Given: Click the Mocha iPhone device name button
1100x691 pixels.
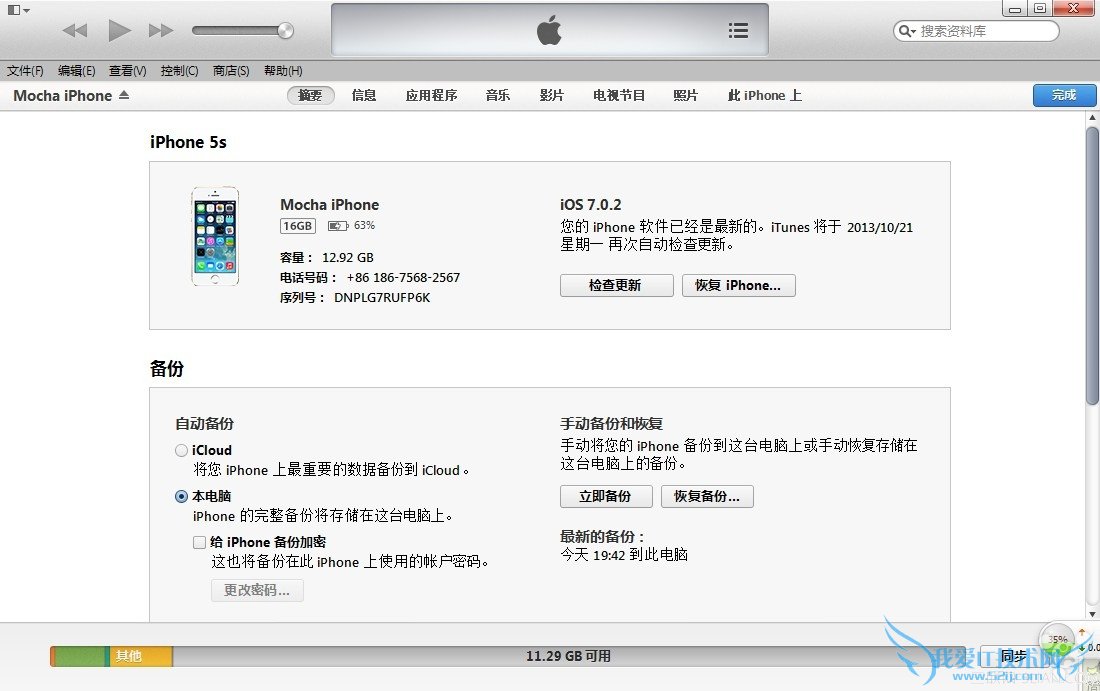Looking at the screenshot, I should click(62, 95).
